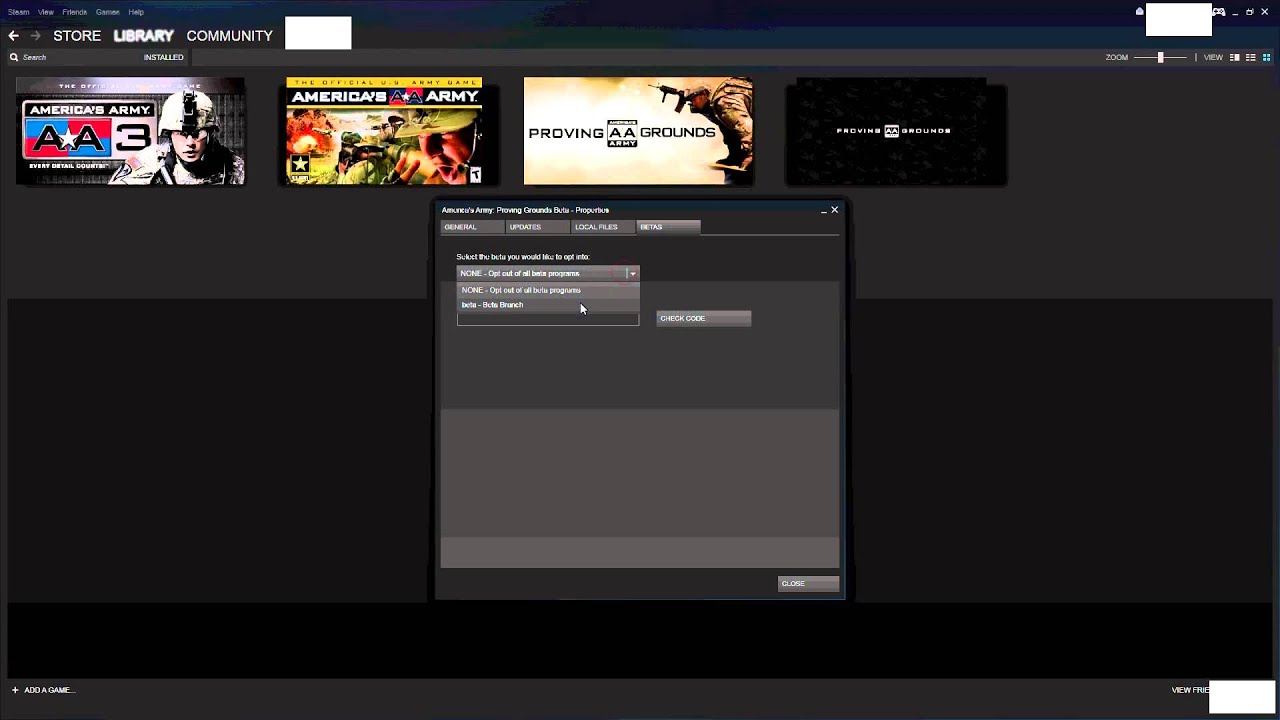Click the CHECK CODE button
The height and width of the screenshot is (720, 1280).
704,318
